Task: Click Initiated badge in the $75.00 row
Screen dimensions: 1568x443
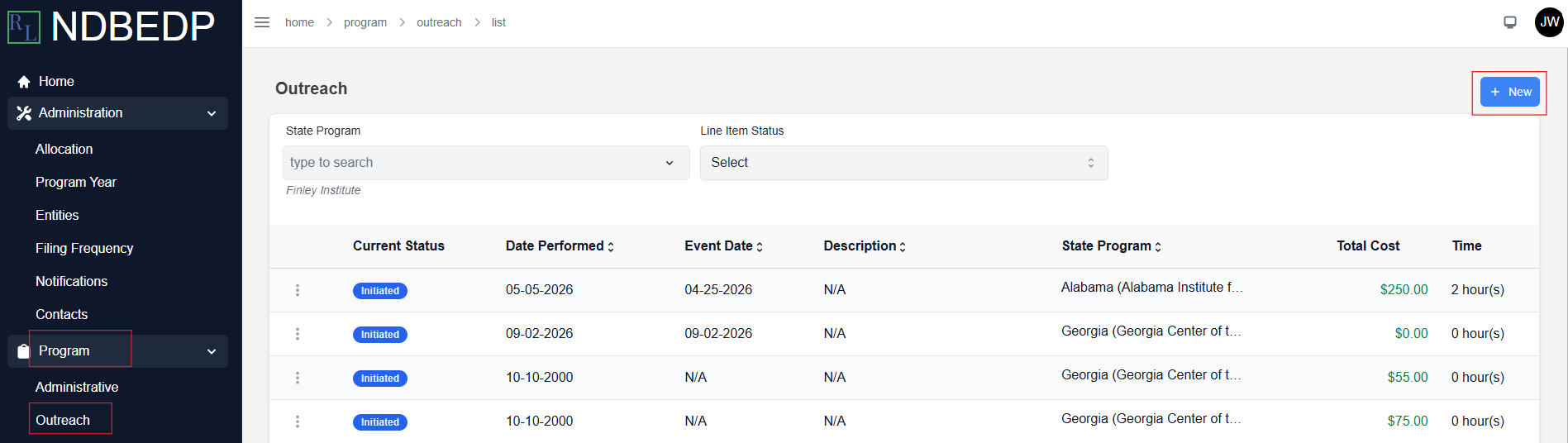Action: click(380, 422)
